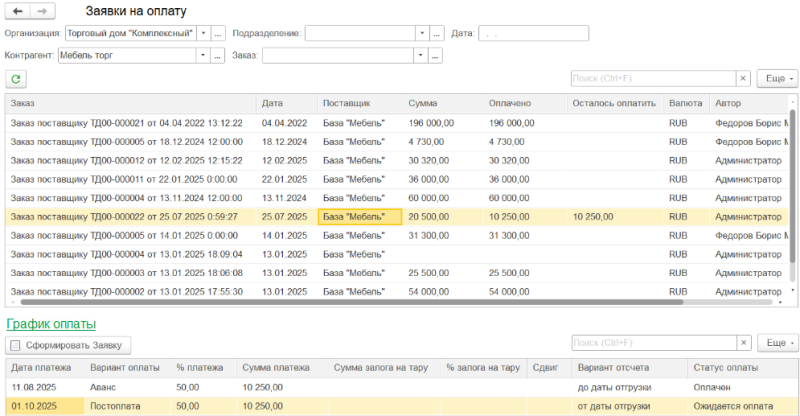Open selection ellipsis next to Организация field
800x416 pixels.
(219, 33)
